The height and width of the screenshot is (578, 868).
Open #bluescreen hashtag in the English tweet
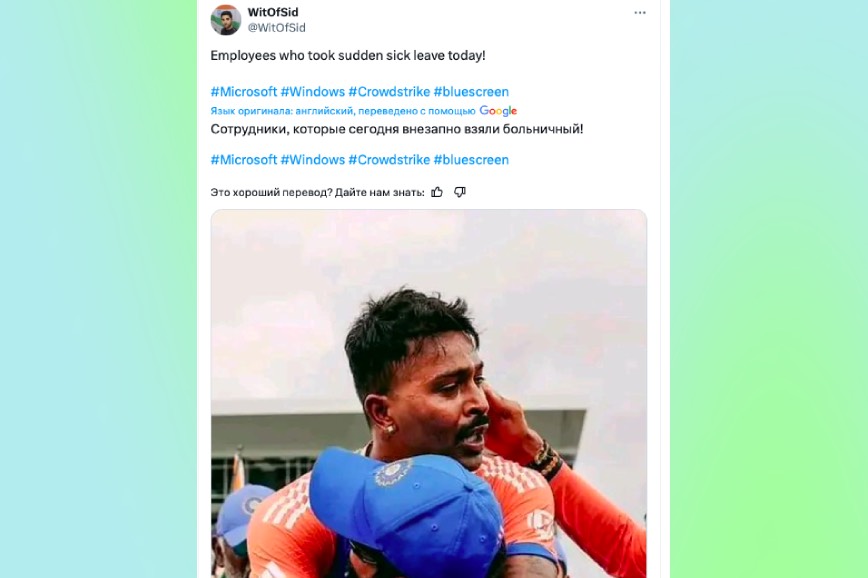point(471,91)
